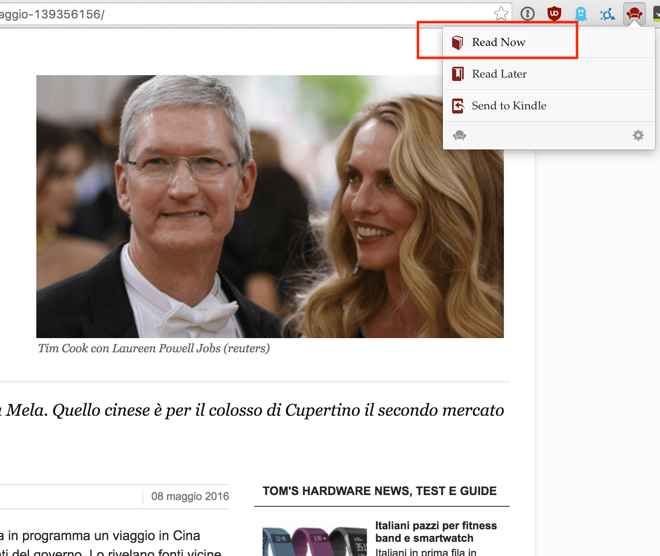
Task: Click the book icon beside Read Now
Action: click(458, 42)
